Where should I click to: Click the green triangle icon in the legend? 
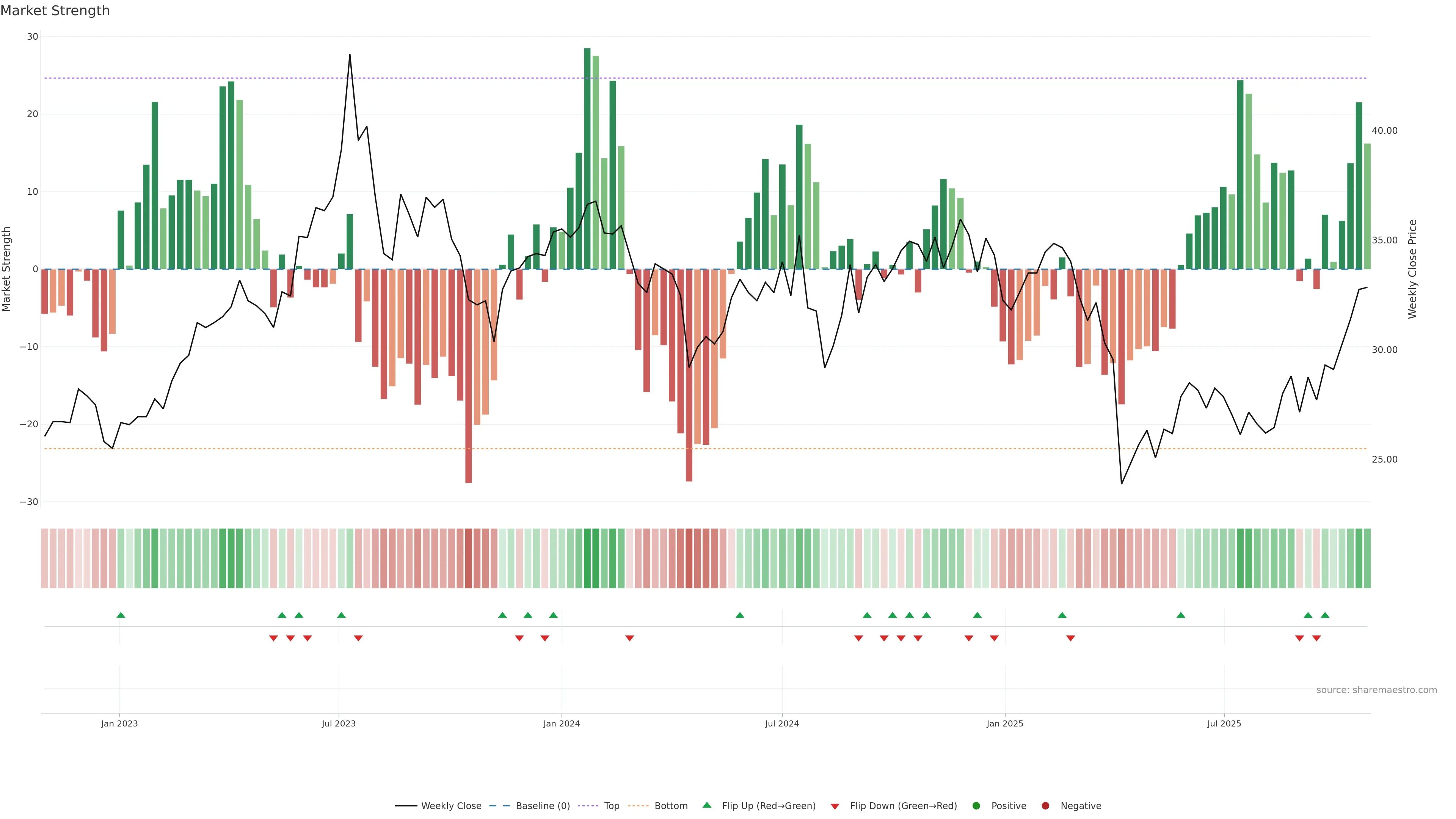coord(706,805)
